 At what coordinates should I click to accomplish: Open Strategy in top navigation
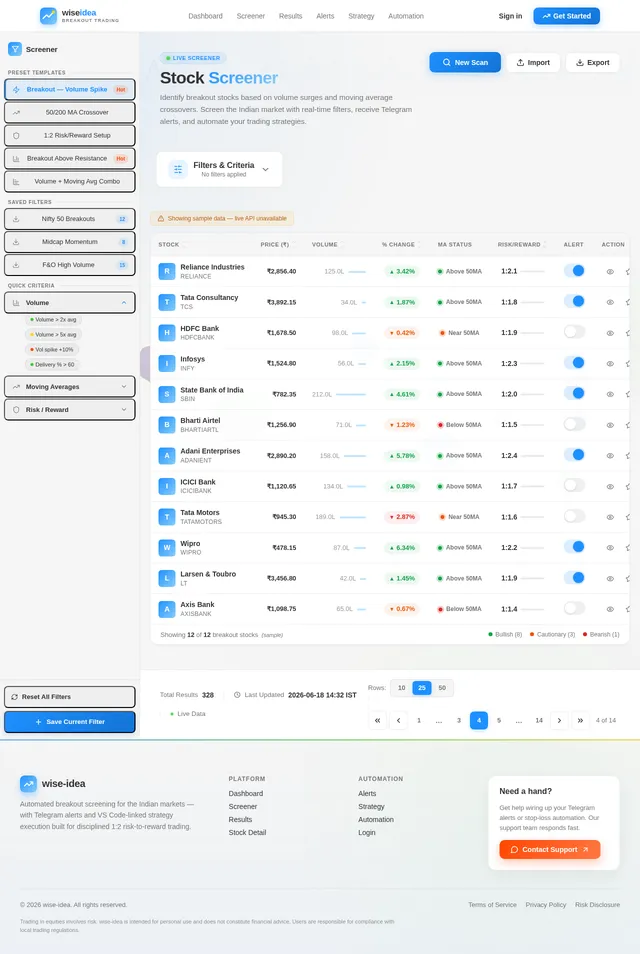coord(361,16)
